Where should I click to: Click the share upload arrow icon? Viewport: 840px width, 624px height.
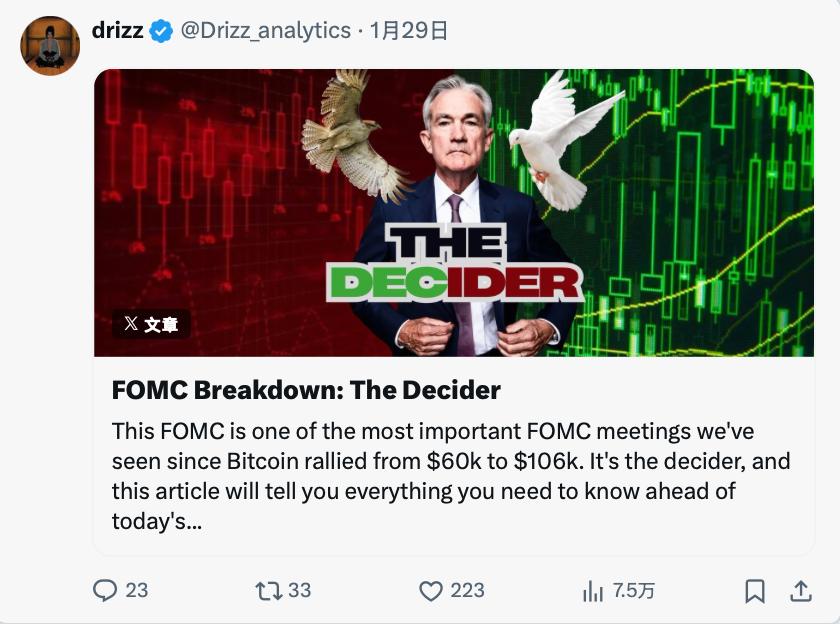tap(801, 591)
